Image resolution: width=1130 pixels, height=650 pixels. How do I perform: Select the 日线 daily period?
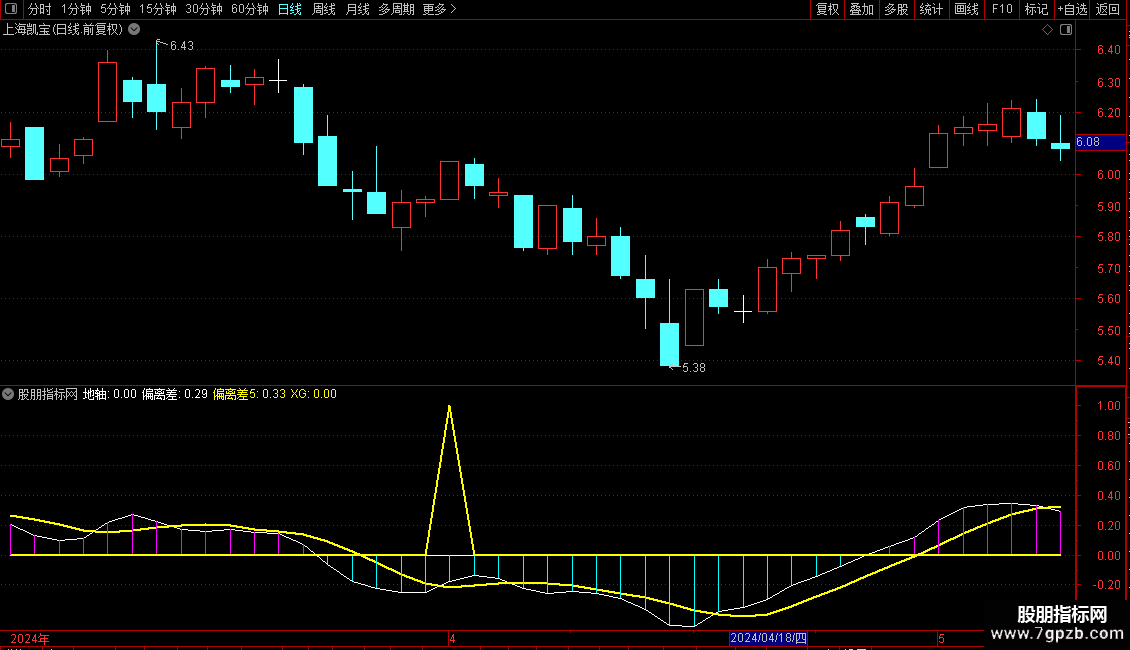click(290, 9)
